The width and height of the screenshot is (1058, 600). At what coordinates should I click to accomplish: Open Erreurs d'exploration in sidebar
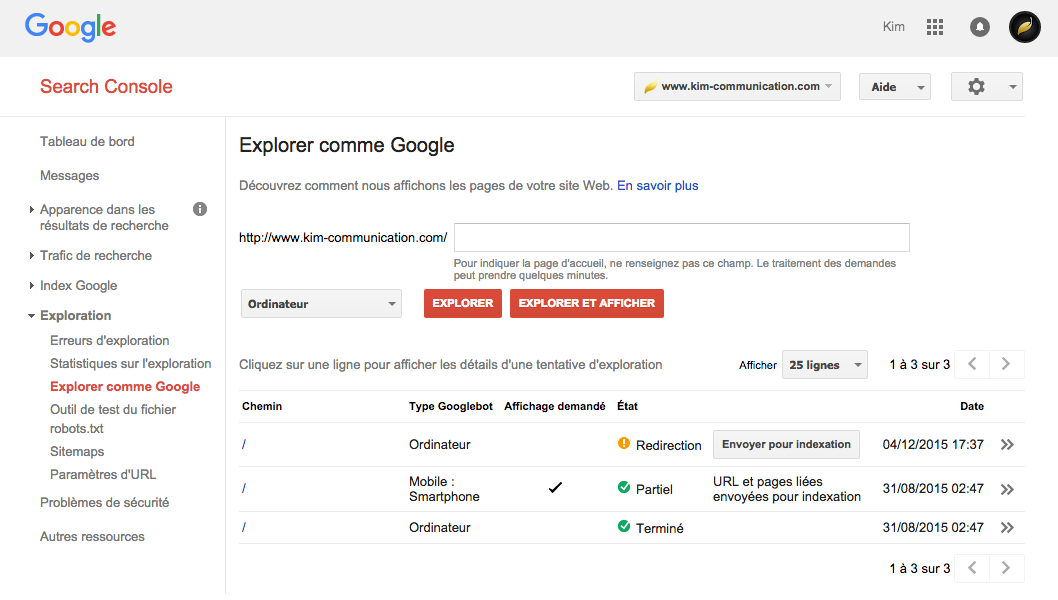click(x=110, y=341)
